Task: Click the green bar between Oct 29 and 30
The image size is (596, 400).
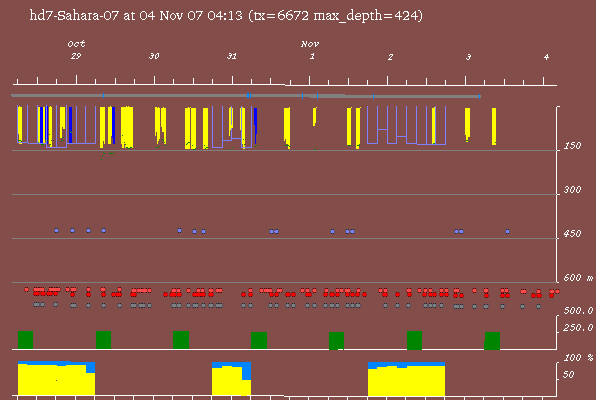Action: click(103, 340)
